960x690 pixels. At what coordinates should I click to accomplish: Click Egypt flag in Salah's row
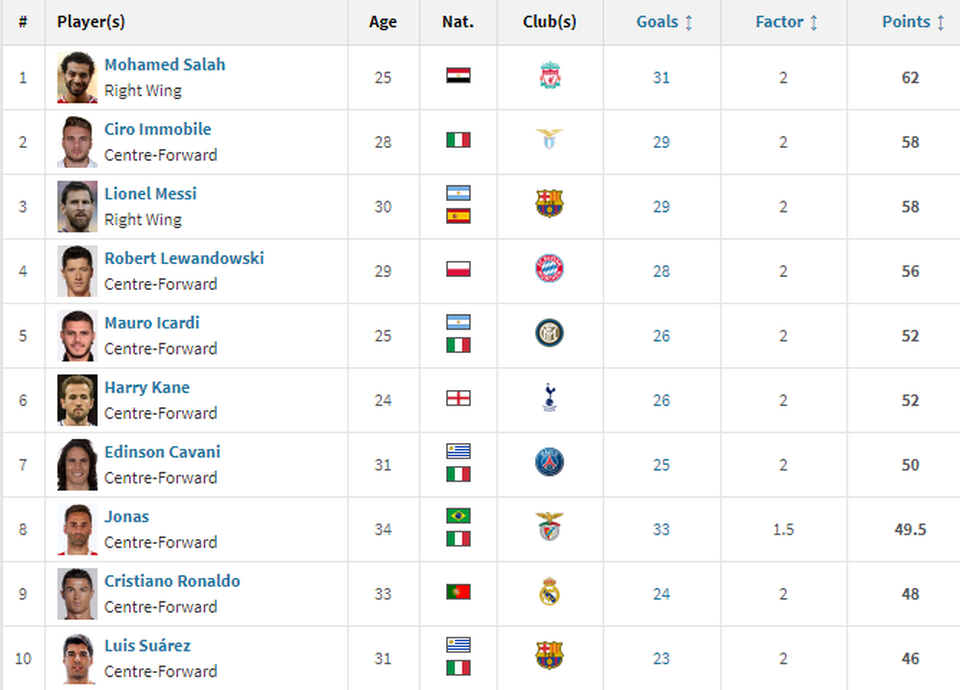[458, 76]
